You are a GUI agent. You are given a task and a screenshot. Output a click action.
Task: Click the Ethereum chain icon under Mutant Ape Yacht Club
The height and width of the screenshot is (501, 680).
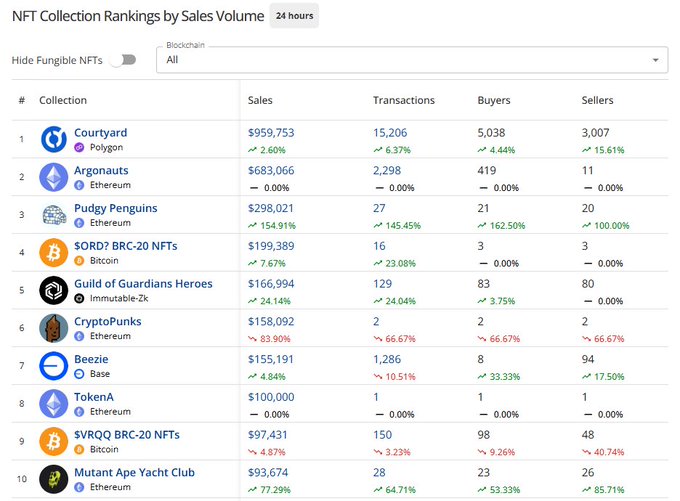coord(79,487)
